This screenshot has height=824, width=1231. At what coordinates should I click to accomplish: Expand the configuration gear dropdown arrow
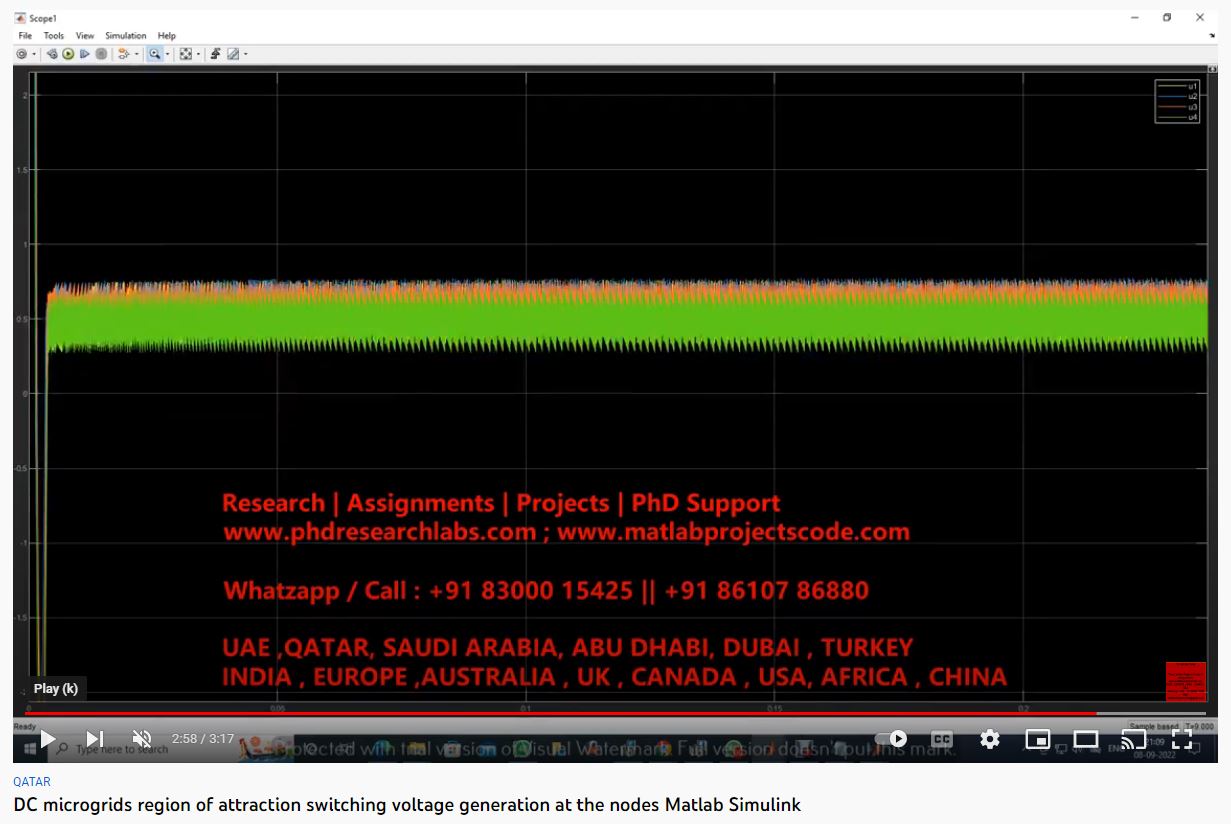(x=34, y=54)
